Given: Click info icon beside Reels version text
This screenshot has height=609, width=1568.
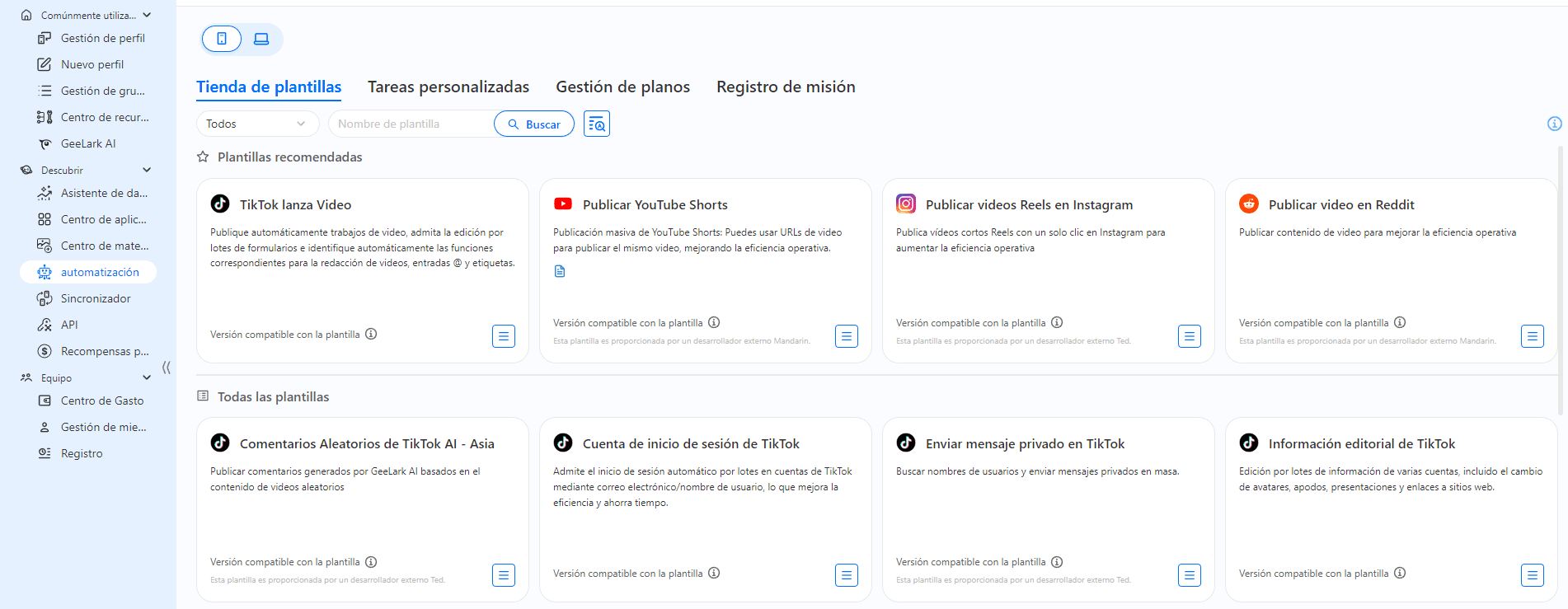Looking at the screenshot, I should tap(1057, 322).
